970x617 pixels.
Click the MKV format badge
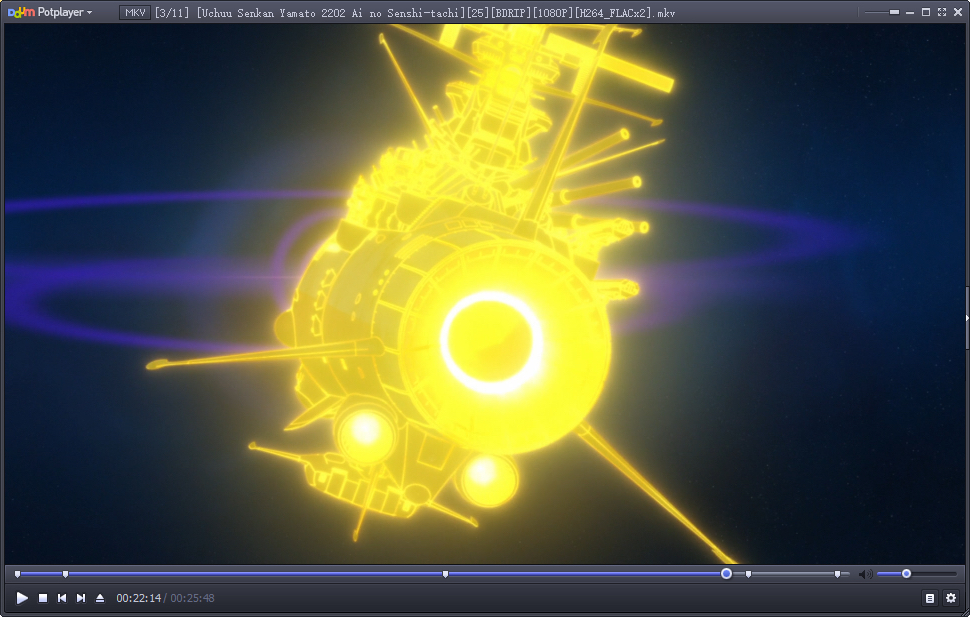click(135, 12)
